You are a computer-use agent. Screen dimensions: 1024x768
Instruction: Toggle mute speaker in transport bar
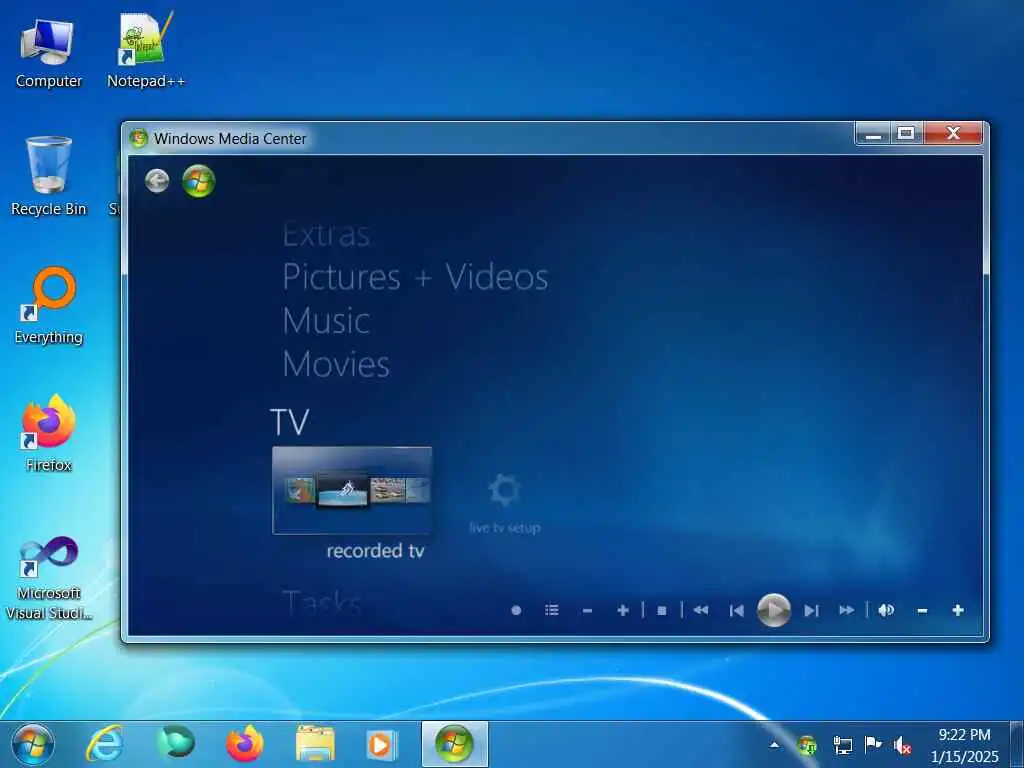[886, 610]
